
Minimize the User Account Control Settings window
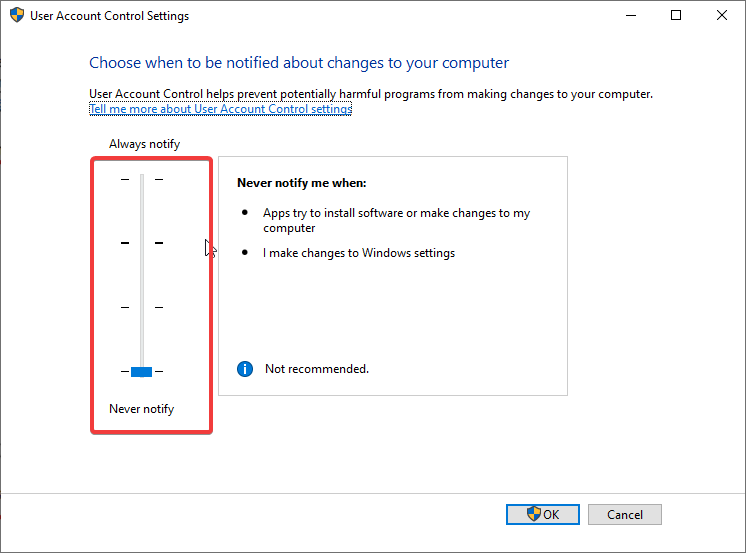[x=631, y=15]
